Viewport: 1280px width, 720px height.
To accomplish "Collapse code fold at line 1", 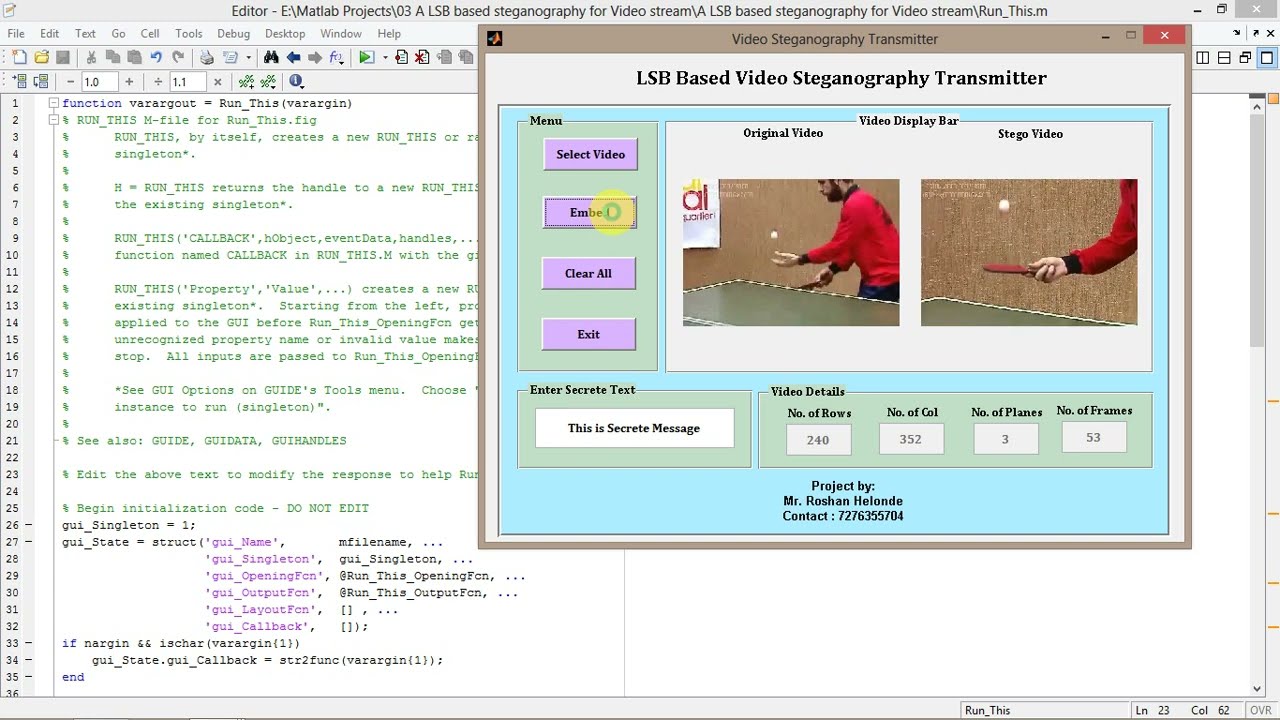I will 54,103.
